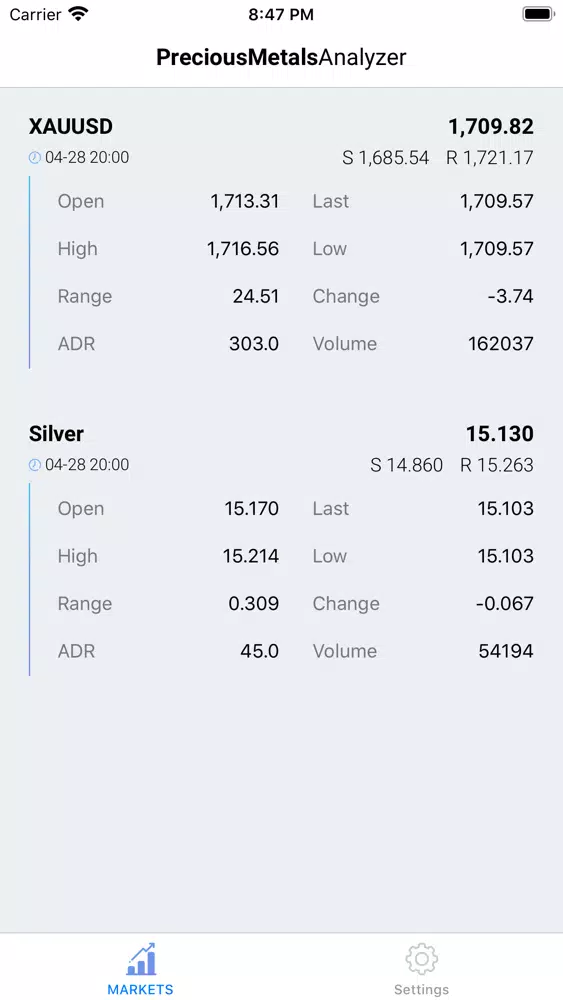The height and width of the screenshot is (1000, 563).
Task: Tap the PreciousMetalsAnalyzer header title
Action: (281, 57)
